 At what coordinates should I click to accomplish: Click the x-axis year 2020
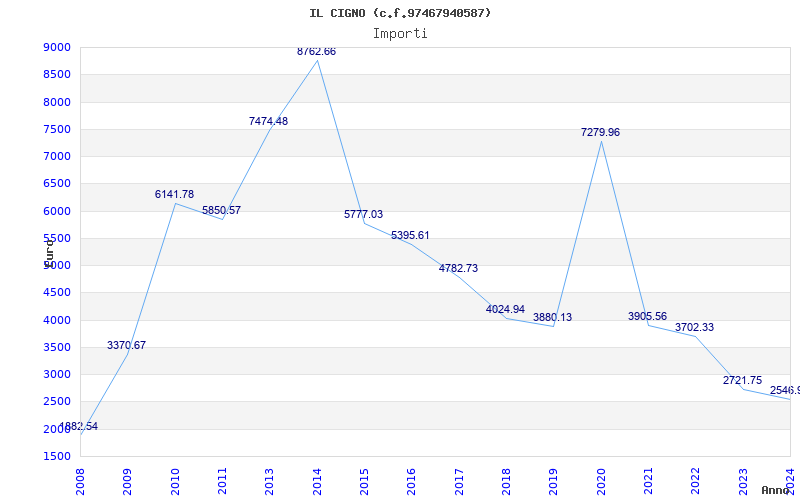[x=601, y=482]
